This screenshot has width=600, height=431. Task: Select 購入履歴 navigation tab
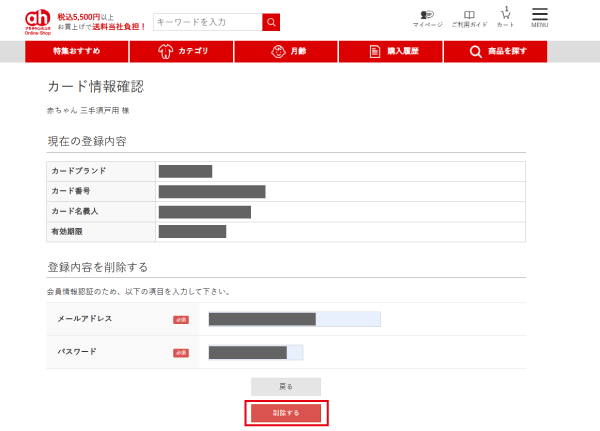click(391, 51)
